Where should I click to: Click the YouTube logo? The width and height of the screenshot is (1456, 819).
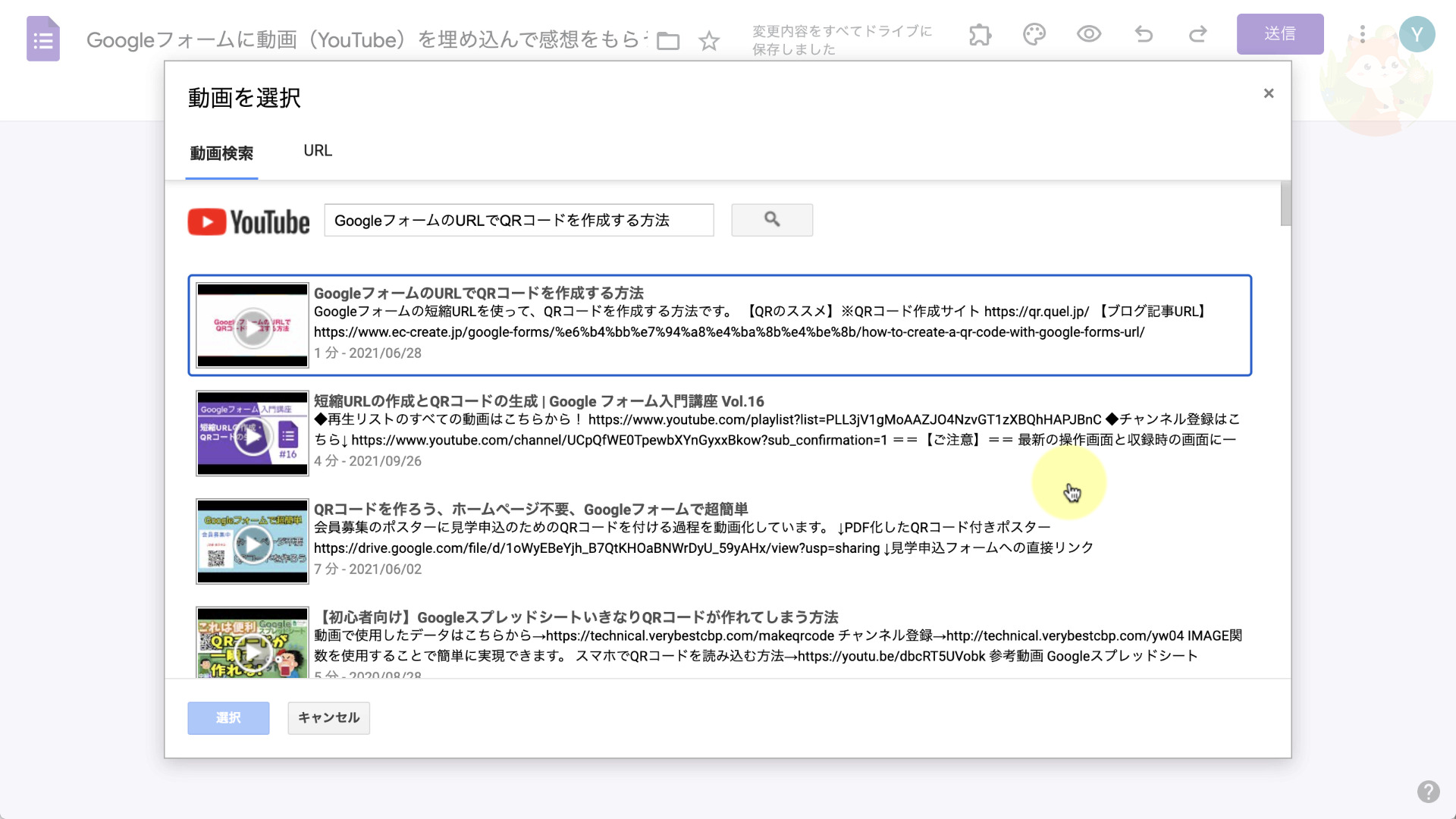tap(249, 222)
